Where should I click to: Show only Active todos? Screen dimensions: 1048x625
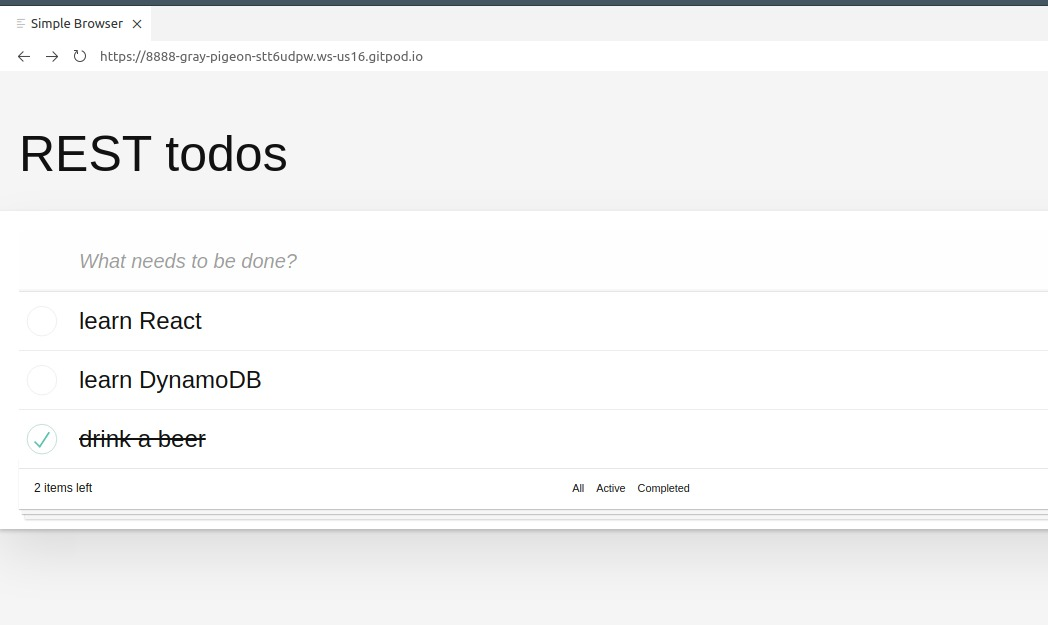pos(611,488)
